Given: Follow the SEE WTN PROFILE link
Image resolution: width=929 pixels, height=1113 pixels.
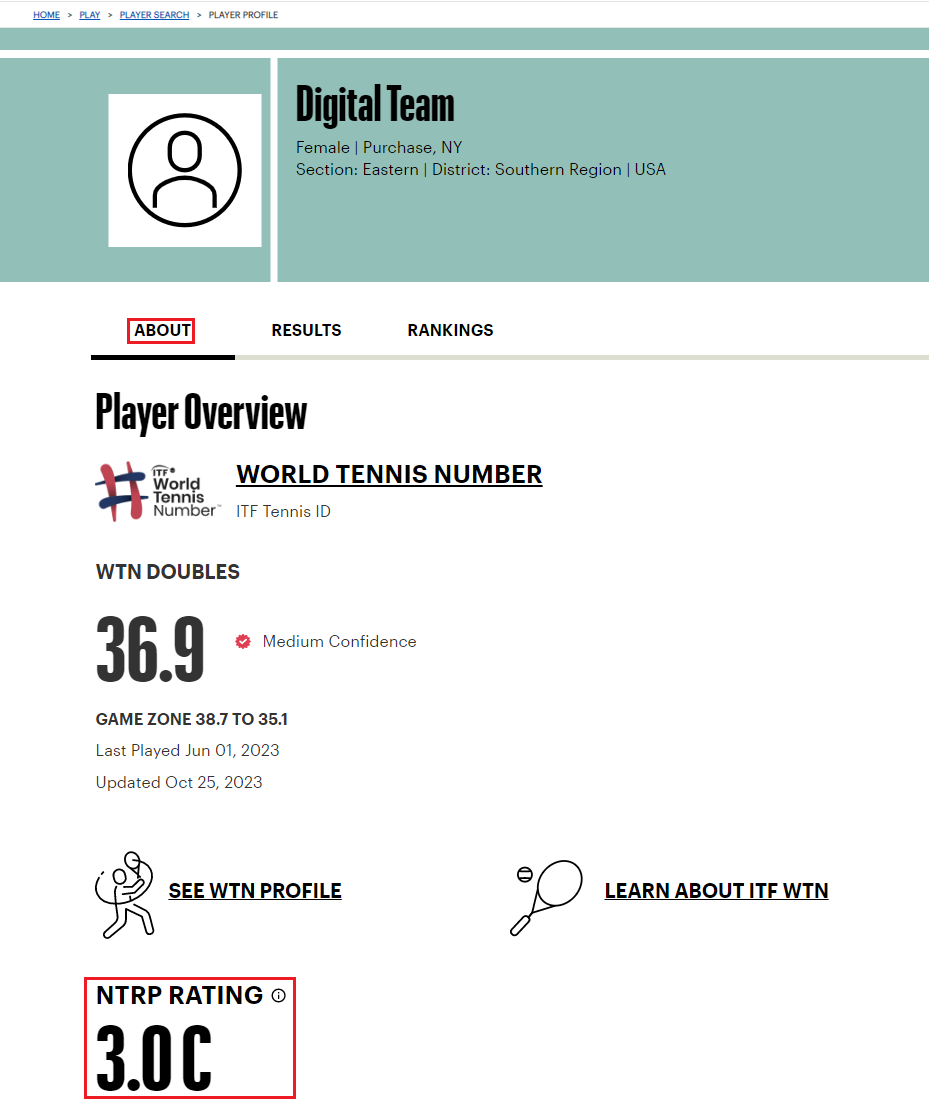Looking at the screenshot, I should coord(254,890).
